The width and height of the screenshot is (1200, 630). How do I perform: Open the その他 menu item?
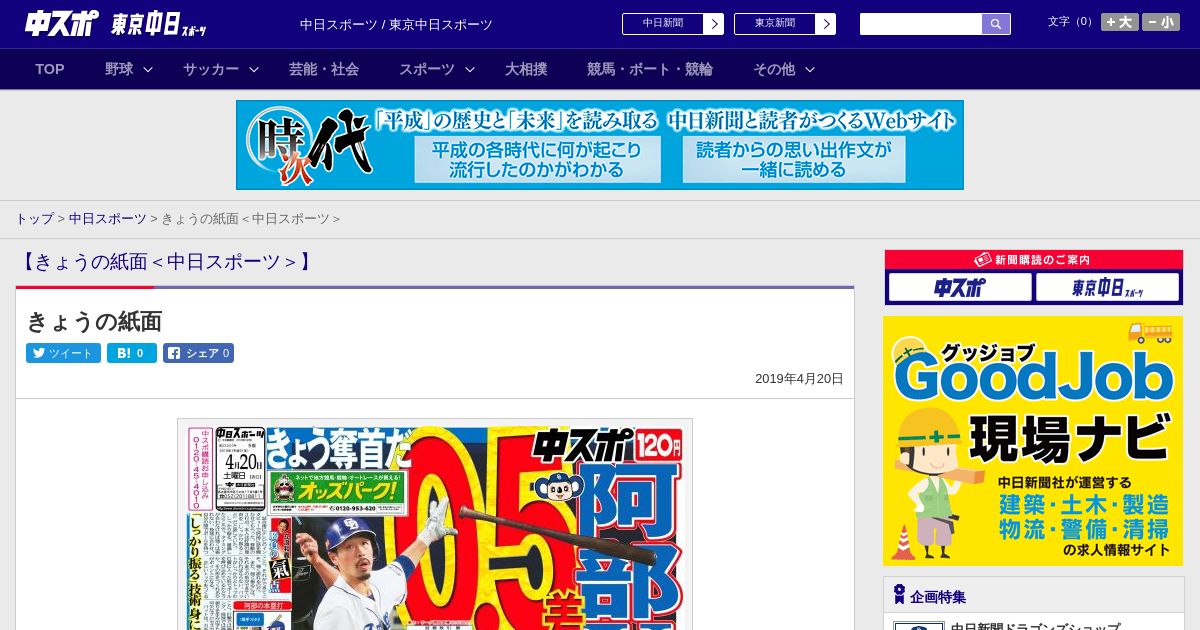click(774, 69)
